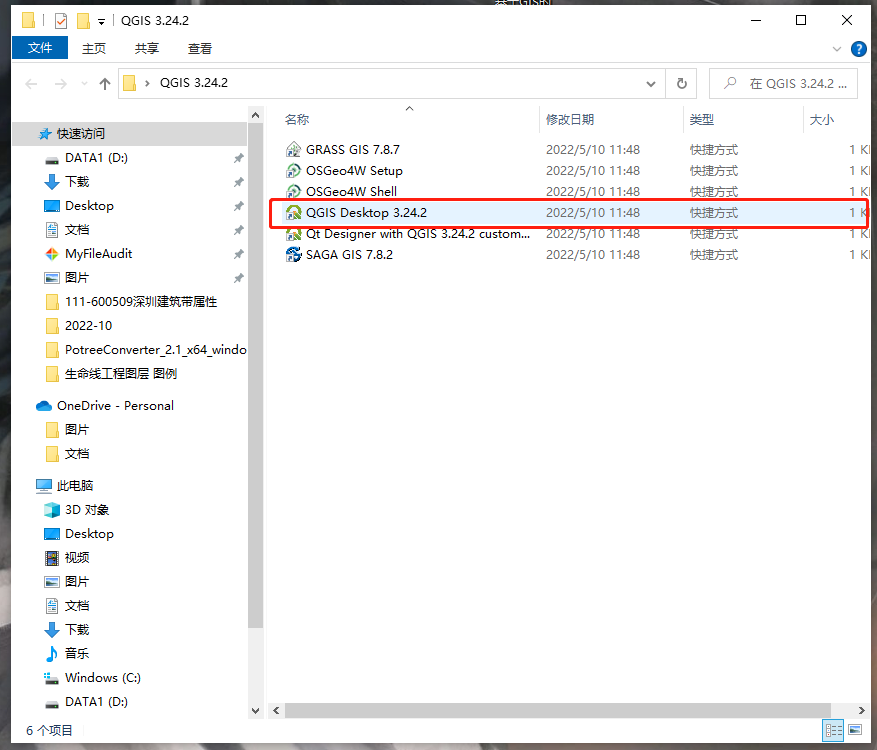Image resolution: width=877 pixels, height=750 pixels.
Task: Click the This PC computer icon
Action: pyautogui.click(x=44, y=486)
